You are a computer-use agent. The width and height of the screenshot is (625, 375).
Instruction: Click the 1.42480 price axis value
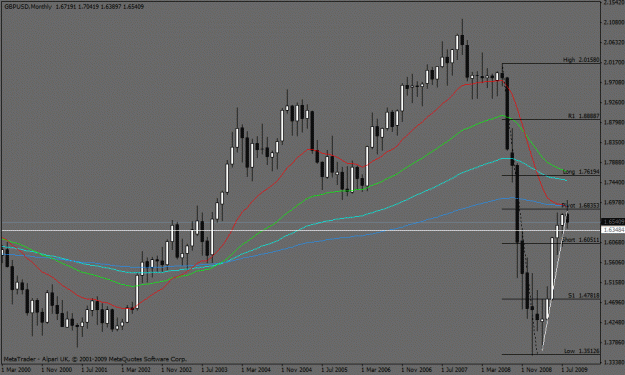(x=613, y=322)
